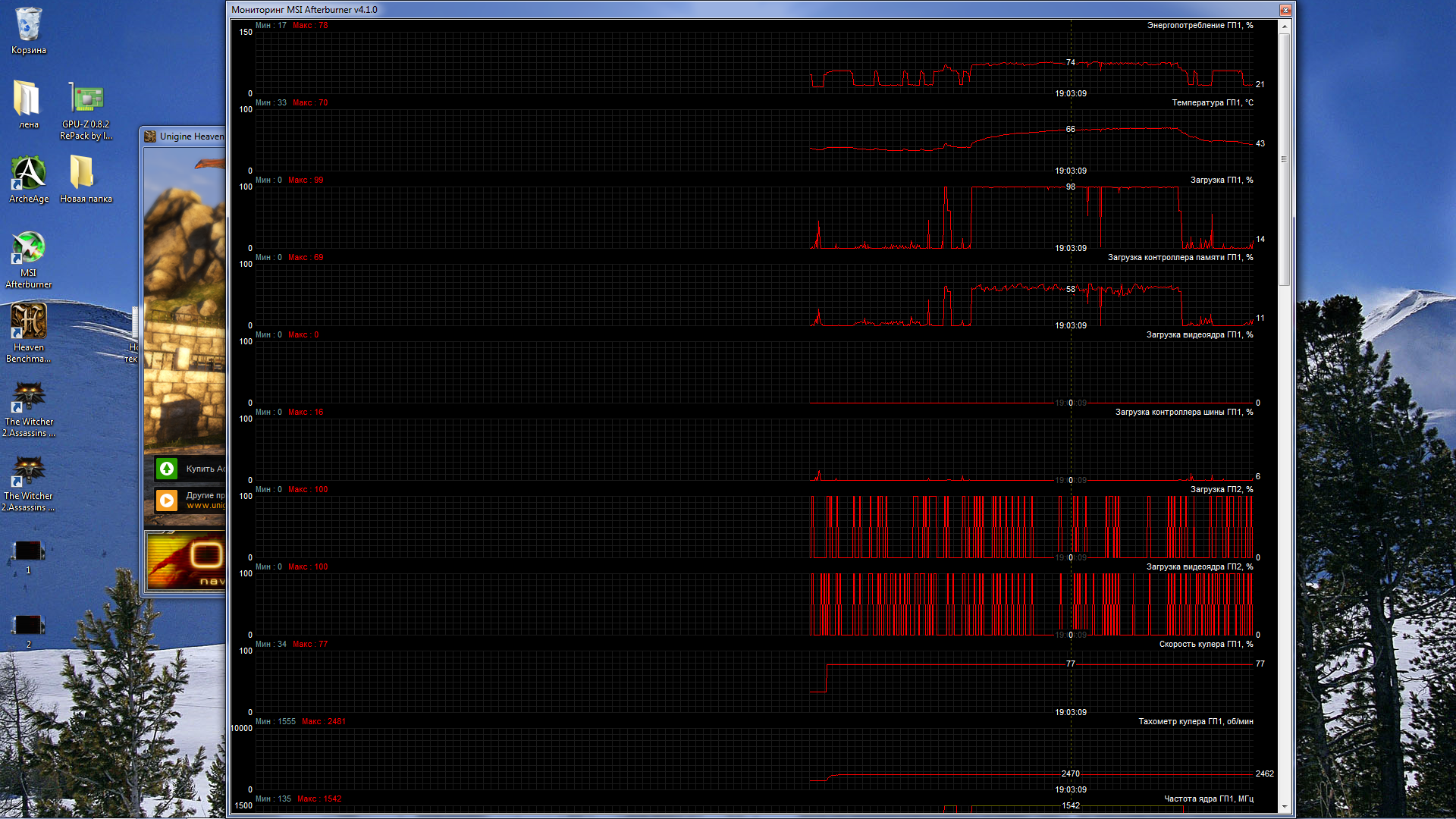Viewport: 1456px width, 819px height.
Task: Click the monitoring window vertical scrollbar thumb
Action: coord(1284,159)
